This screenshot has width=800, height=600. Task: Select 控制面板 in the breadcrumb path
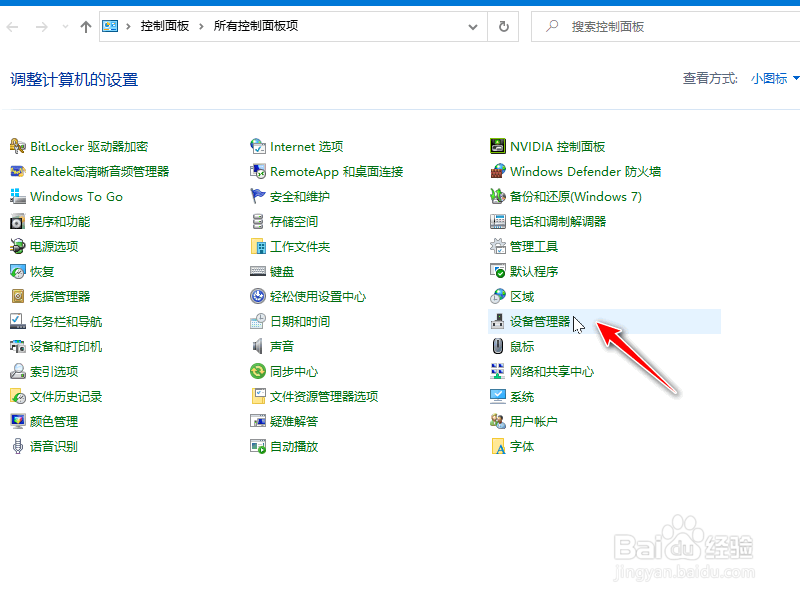[165, 26]
